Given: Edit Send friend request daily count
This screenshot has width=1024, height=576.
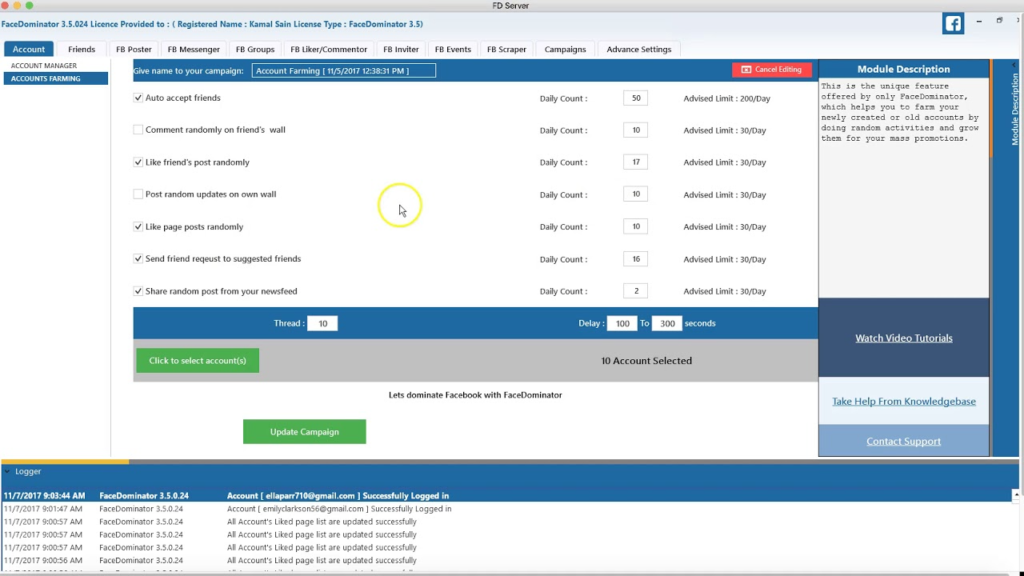Looking at the screenshot, I should pos(635,259).
